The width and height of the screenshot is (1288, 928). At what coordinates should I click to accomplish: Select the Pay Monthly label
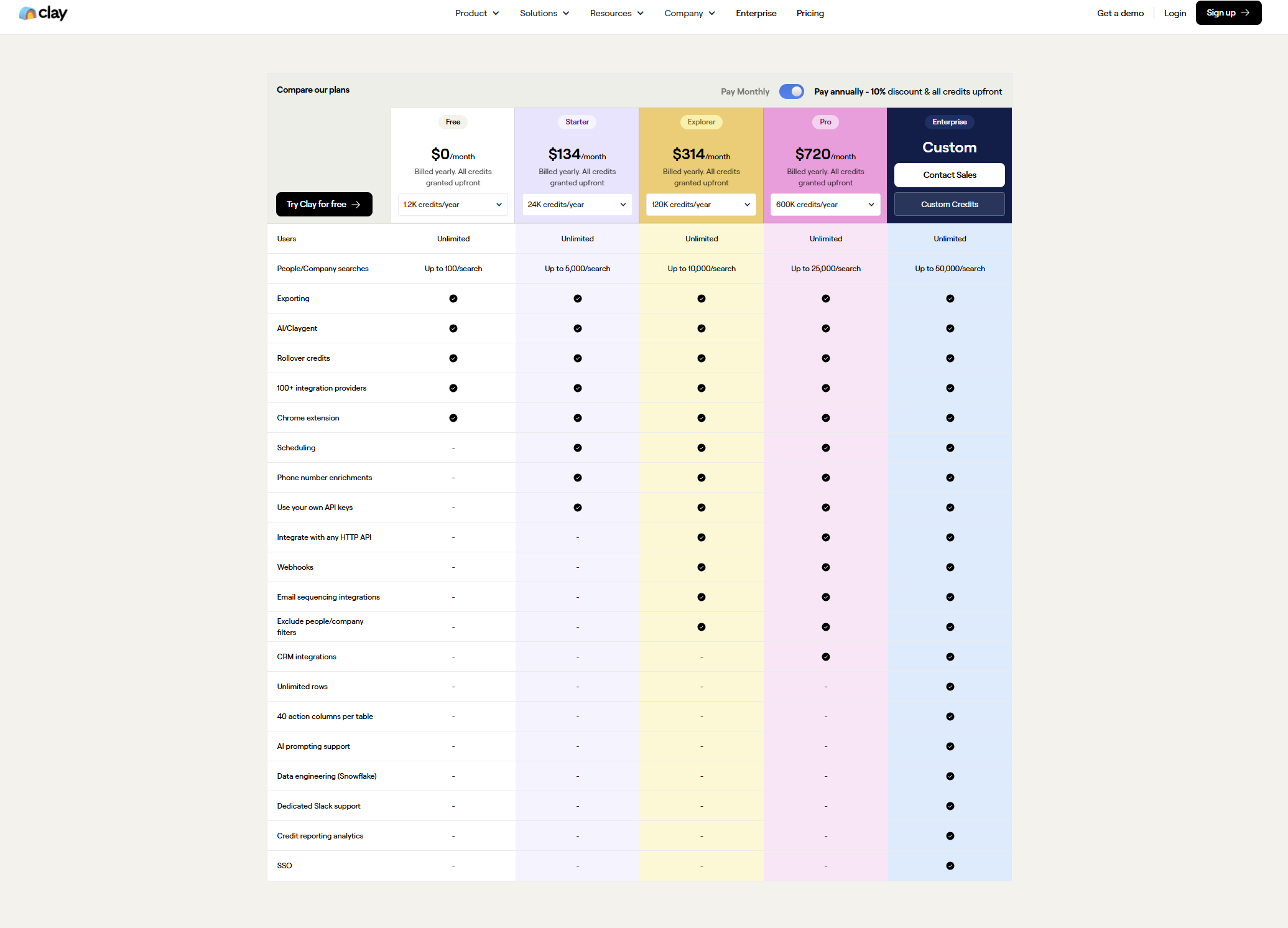point(745,91)
